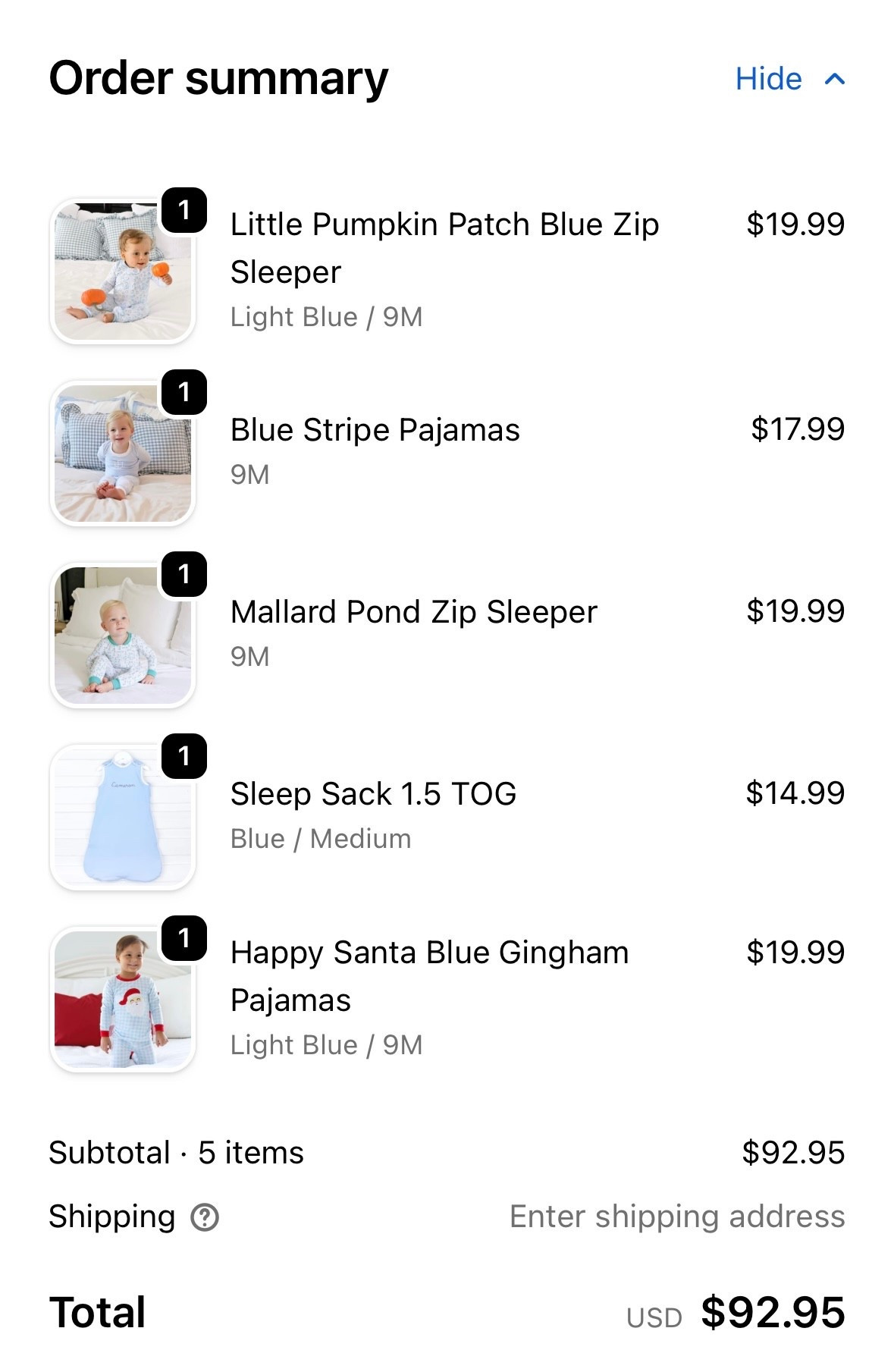
Task: Select the Sleep Sack 1.5 TOG title
Action: [373, 794]
